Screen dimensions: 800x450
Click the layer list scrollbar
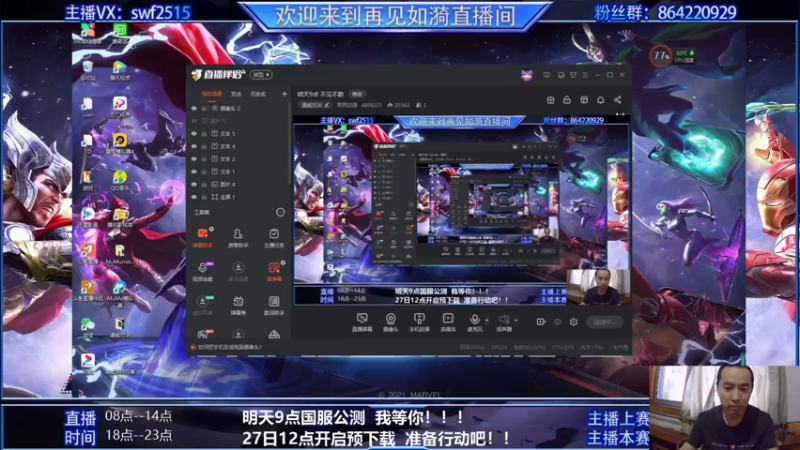tap(289, 143)
